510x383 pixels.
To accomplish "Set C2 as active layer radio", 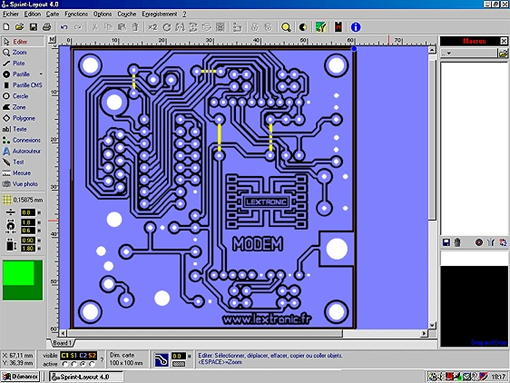I will [x=83, y=364].
